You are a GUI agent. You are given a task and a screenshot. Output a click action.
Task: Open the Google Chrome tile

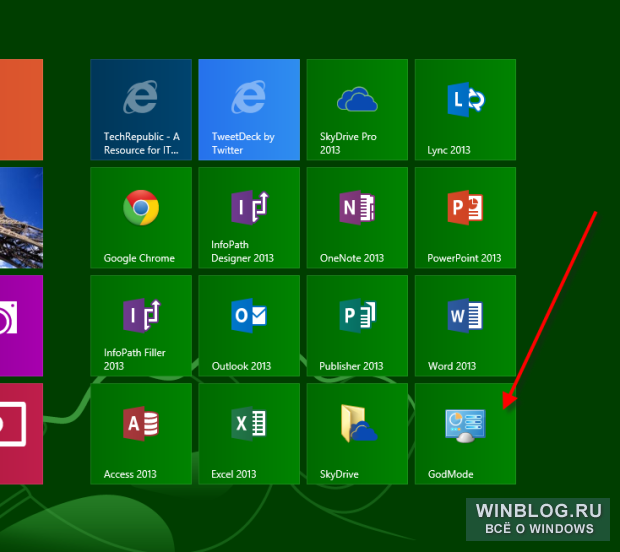pos(141,217)
